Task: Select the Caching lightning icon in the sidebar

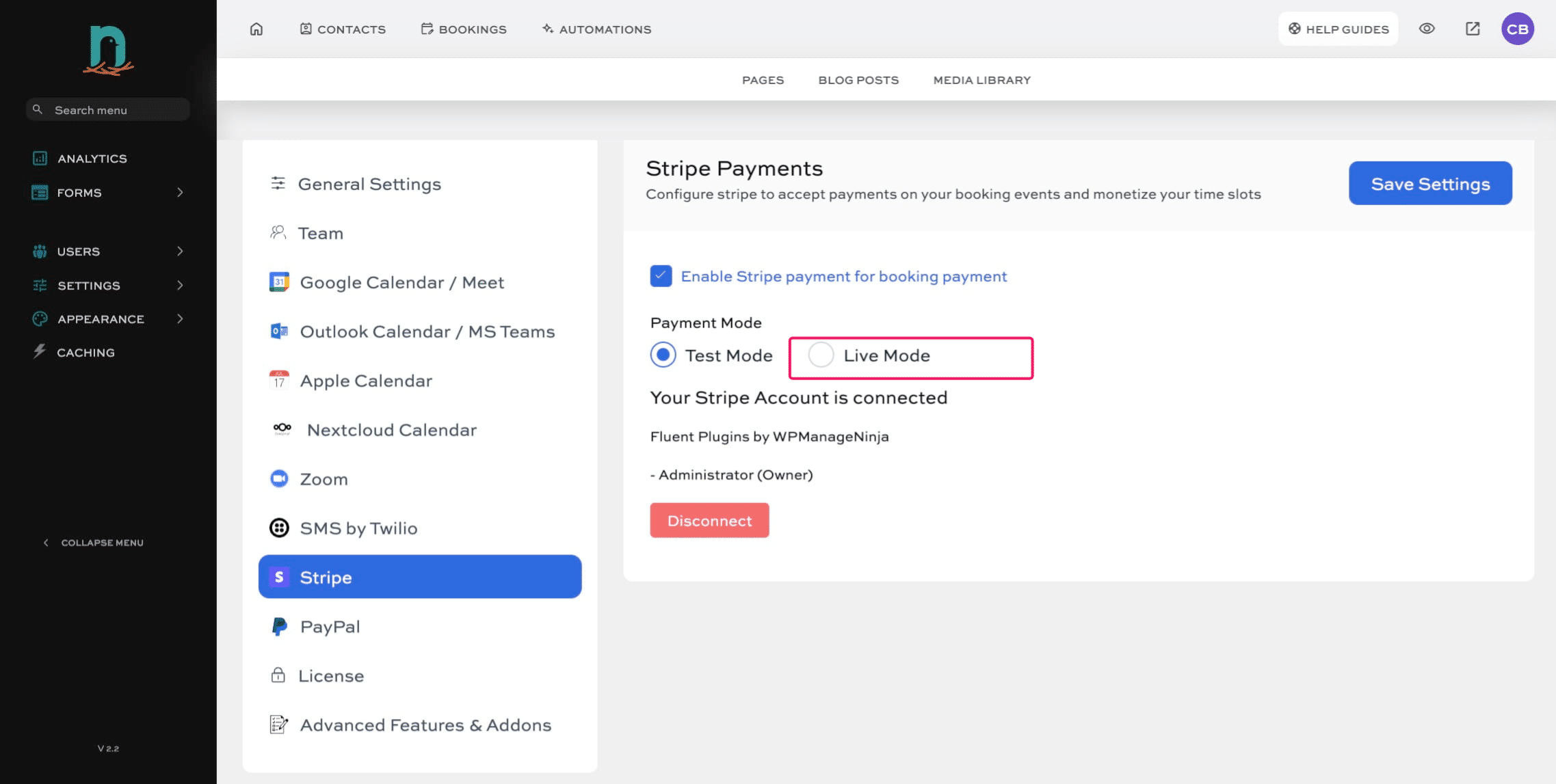Action: tap(39, 352)
